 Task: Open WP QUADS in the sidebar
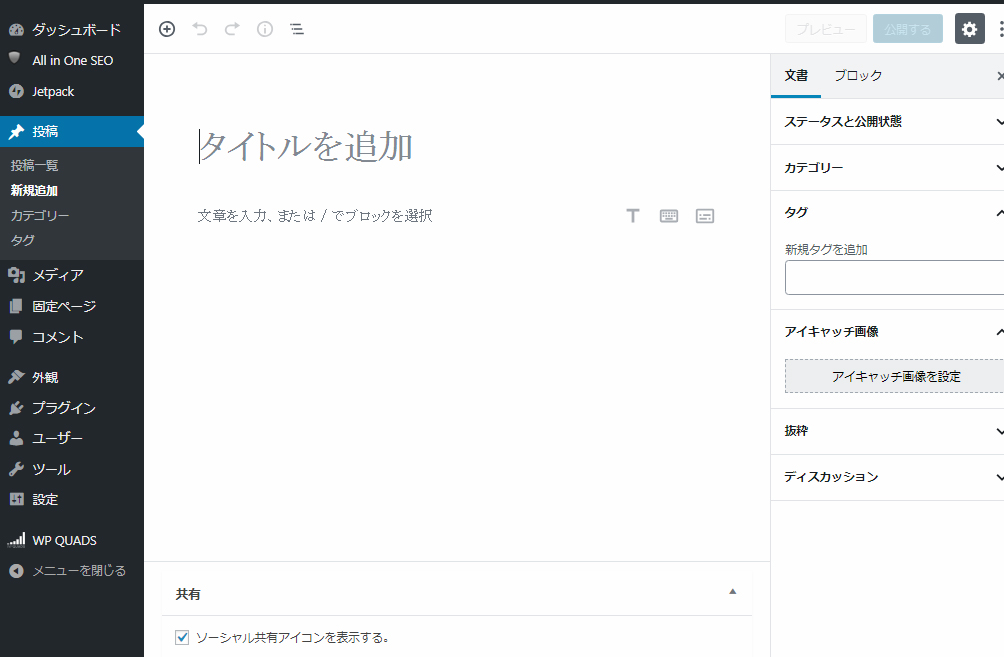64,540
